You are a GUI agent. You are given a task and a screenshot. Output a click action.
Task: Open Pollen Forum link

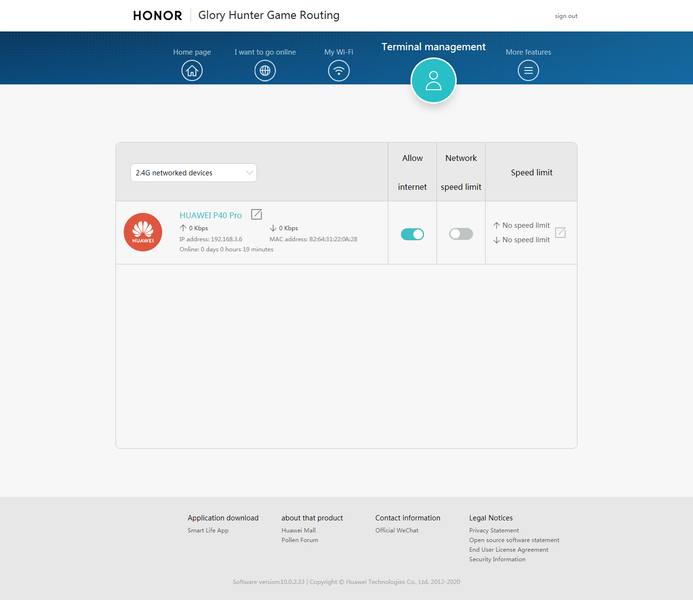click(x=300, y=540)
